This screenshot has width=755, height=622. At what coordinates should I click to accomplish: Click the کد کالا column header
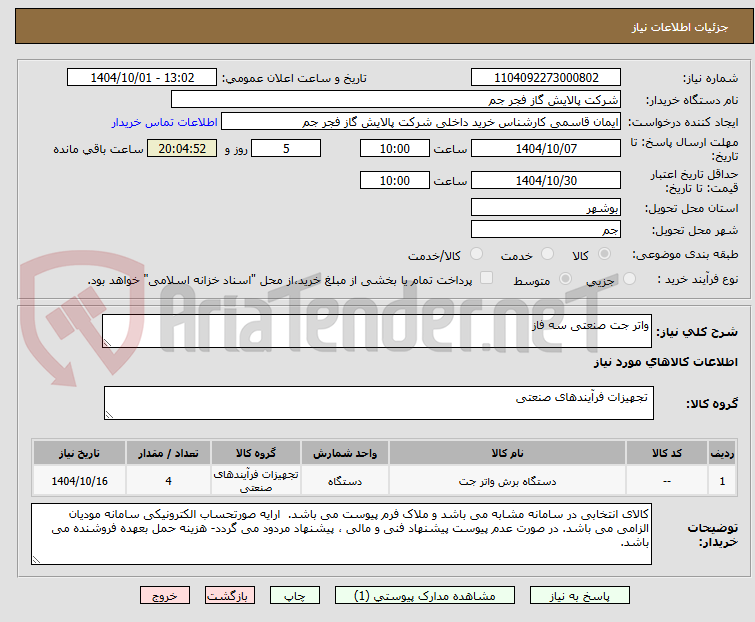click(667, 453)
